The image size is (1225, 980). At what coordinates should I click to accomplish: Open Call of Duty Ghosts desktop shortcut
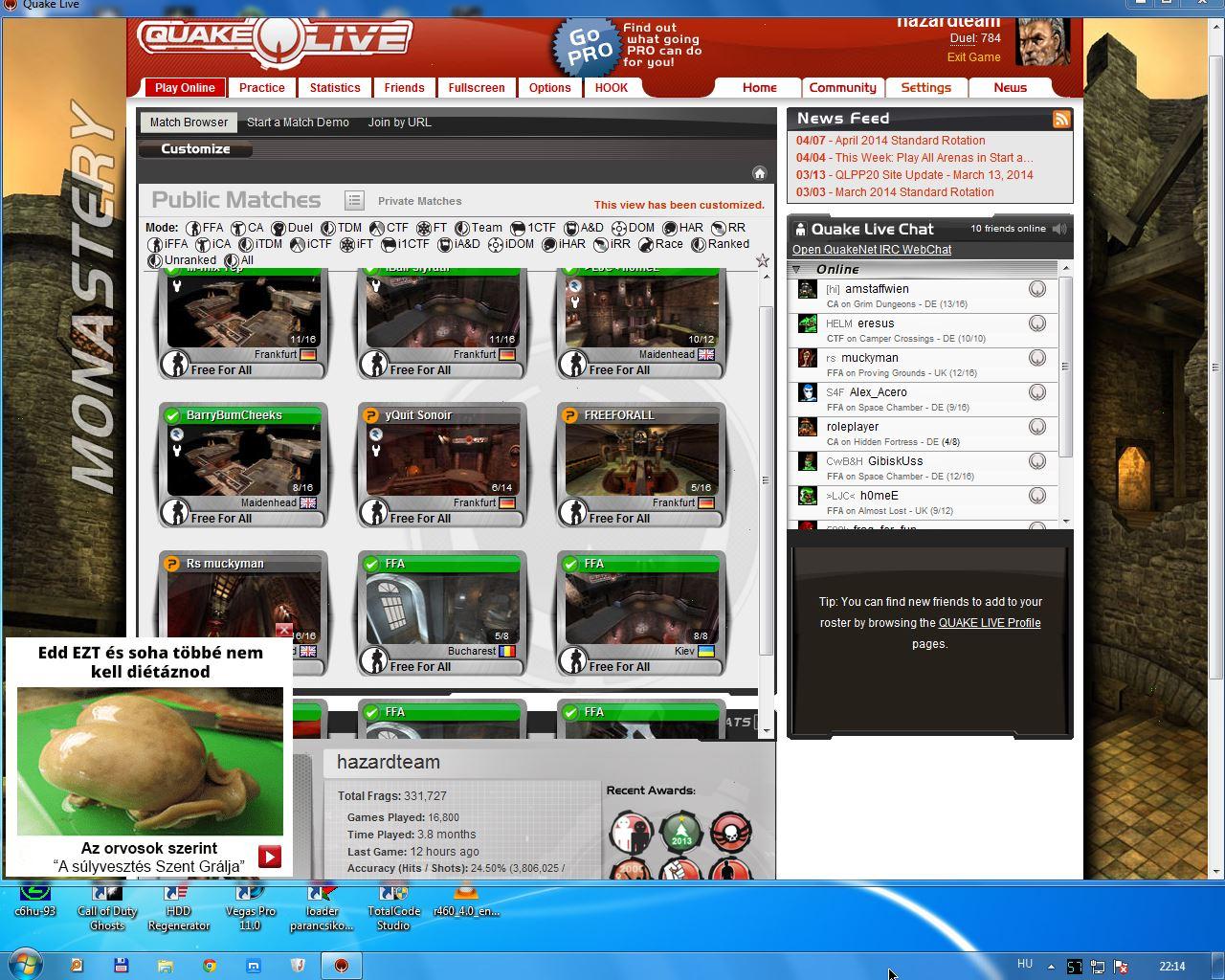pos(107,906)
